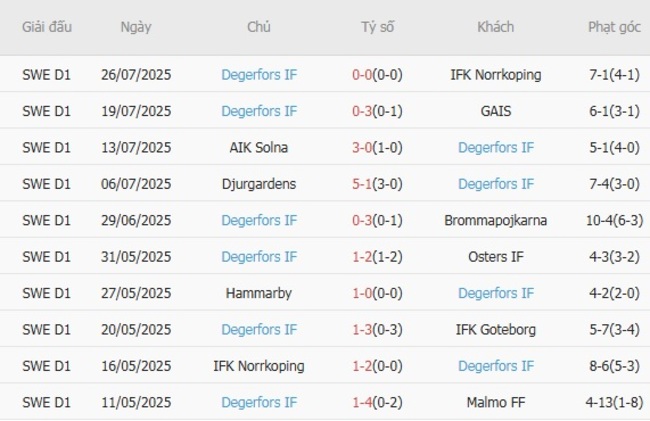Select the "Khách" column header

coord(495,27)
